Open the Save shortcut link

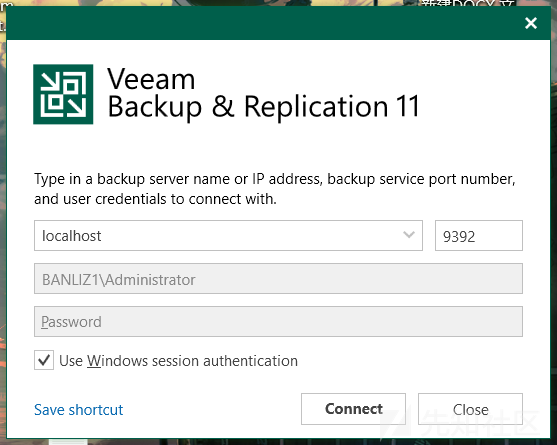click(x=79, y=410)
